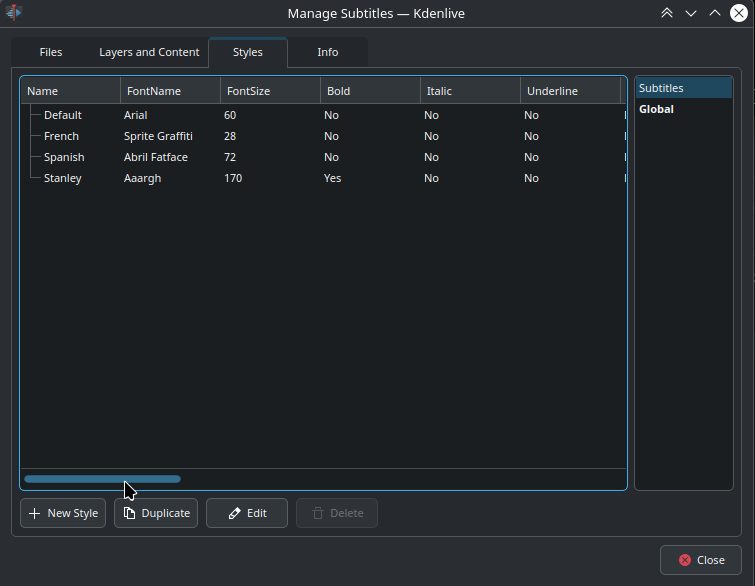Select the French style row

[x=61, y=136]
